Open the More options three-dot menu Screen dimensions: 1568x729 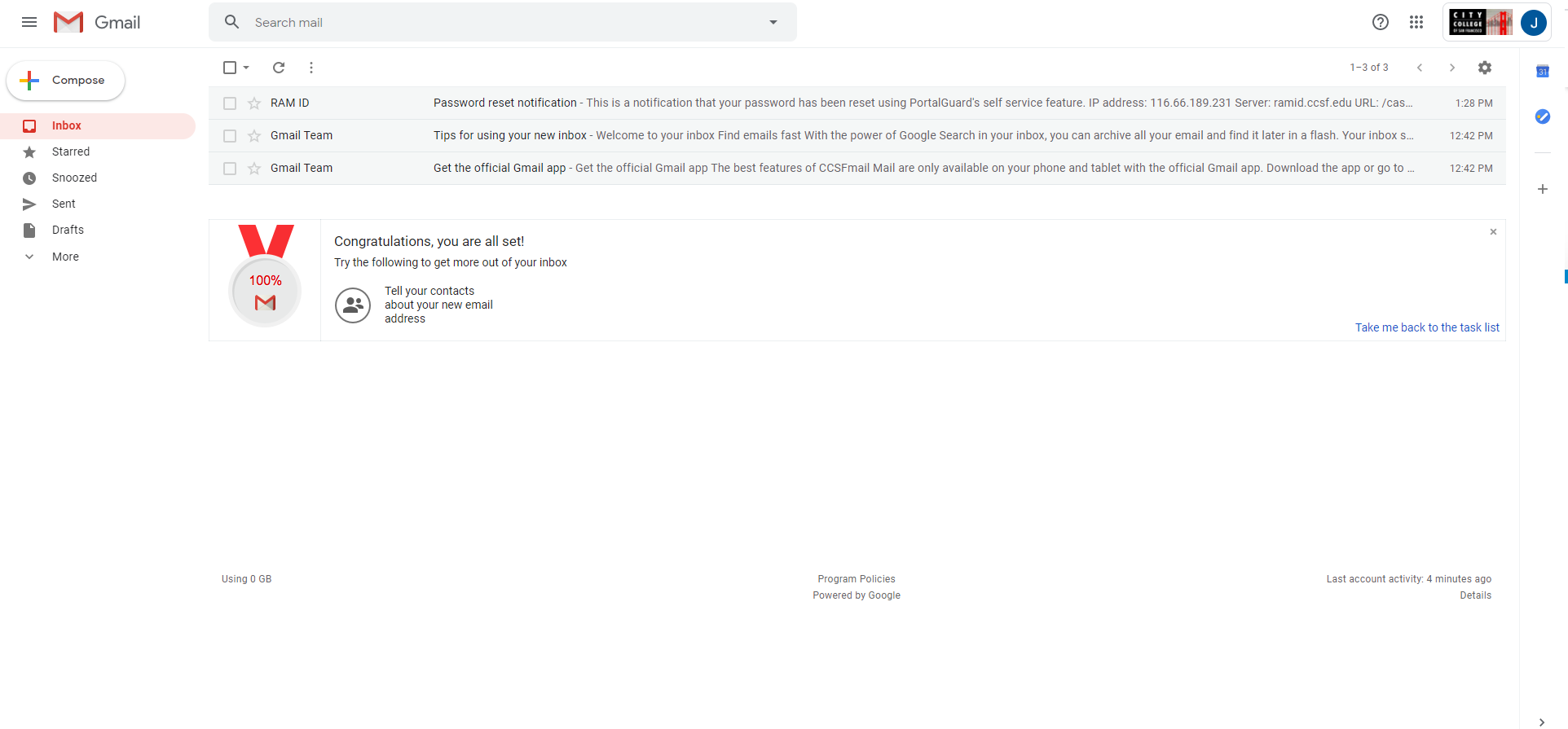(311, 68)
